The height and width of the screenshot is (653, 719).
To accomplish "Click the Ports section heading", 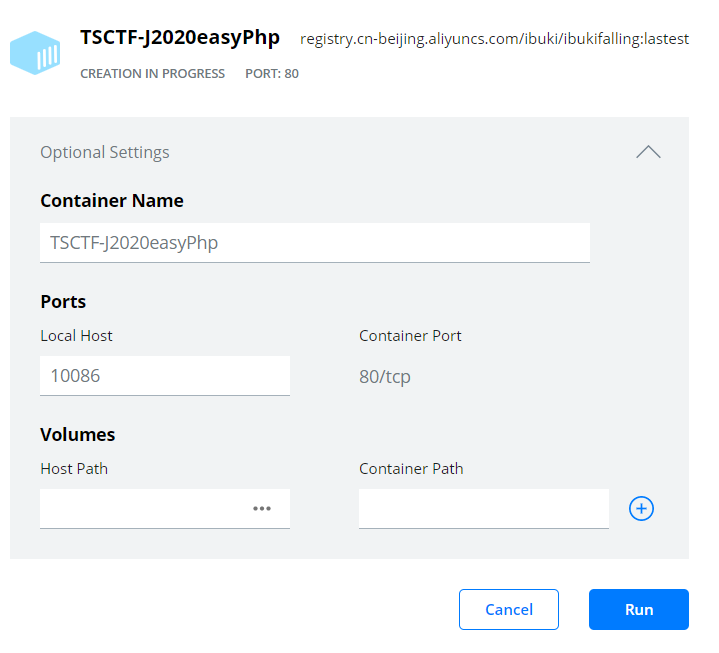I will coord(63,302).
